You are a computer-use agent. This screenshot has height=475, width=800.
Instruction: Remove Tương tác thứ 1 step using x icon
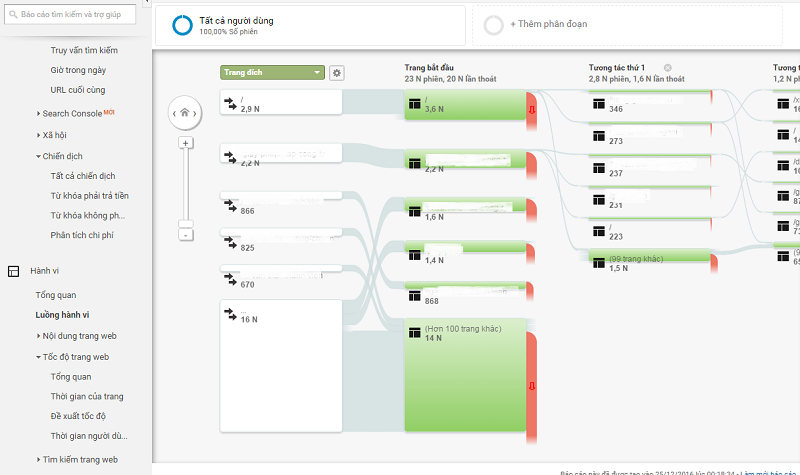pyautogui.click(x=668, y=67)
